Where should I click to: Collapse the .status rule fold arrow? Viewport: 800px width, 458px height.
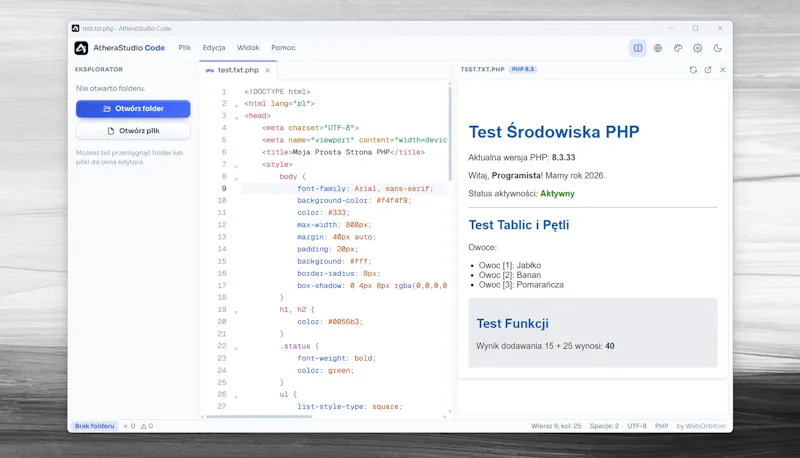tap(236, 348)
